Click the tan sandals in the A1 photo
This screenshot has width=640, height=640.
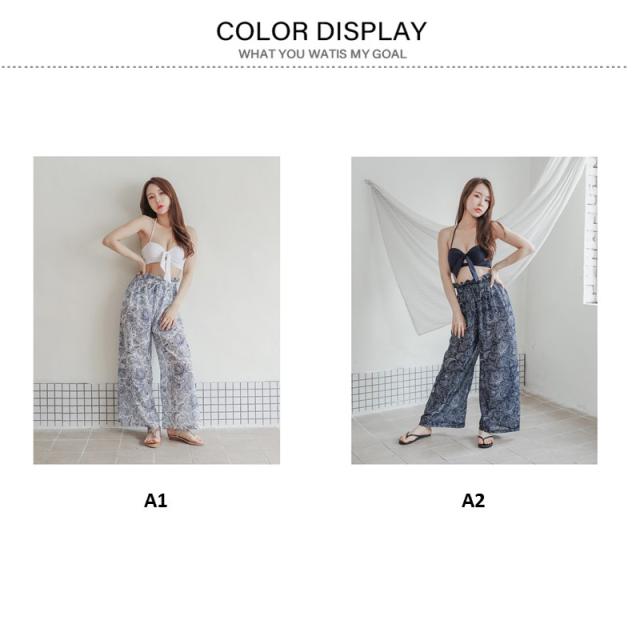[x=173, y=438]
